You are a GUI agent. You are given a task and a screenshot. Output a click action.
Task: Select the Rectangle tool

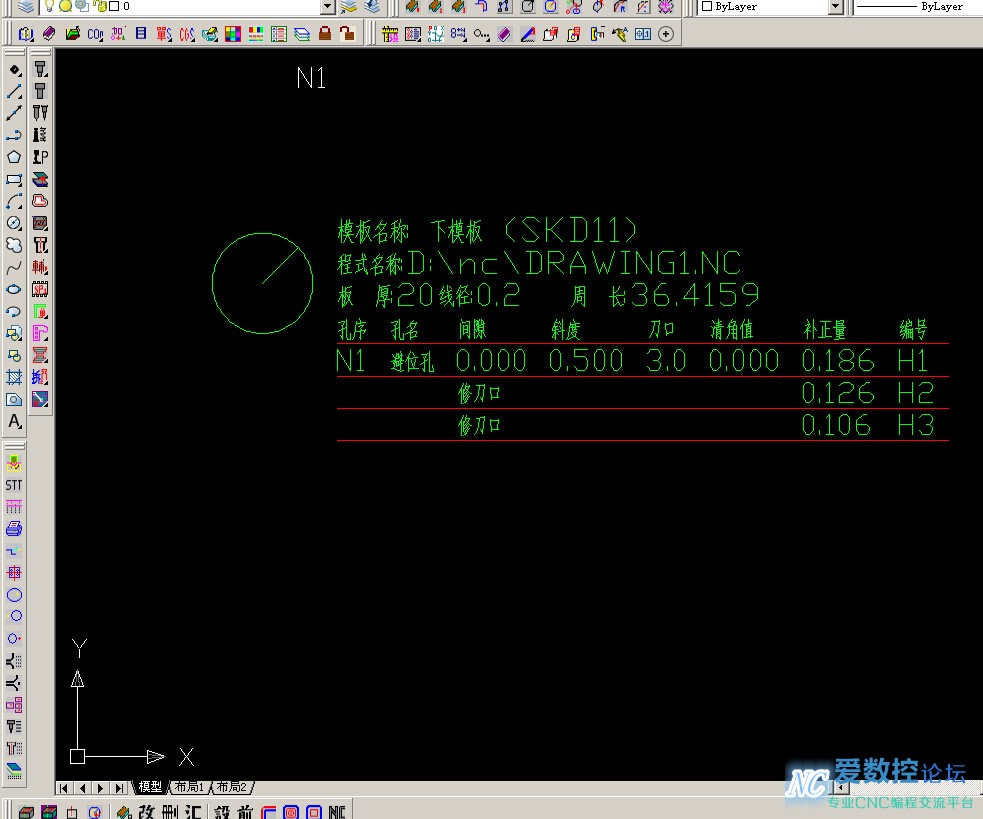tap(14, 179)
